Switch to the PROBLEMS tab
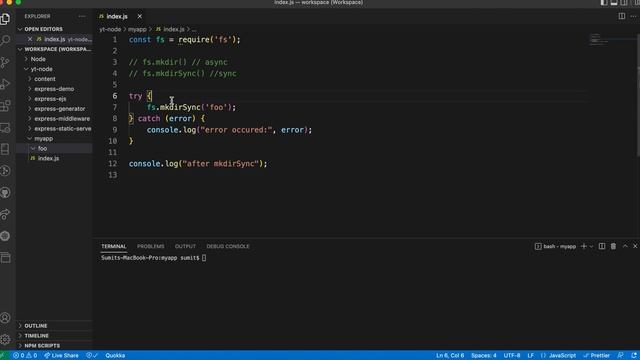Image resolution: width=640 pixels, height=360 pixels. tap(151, 247)
